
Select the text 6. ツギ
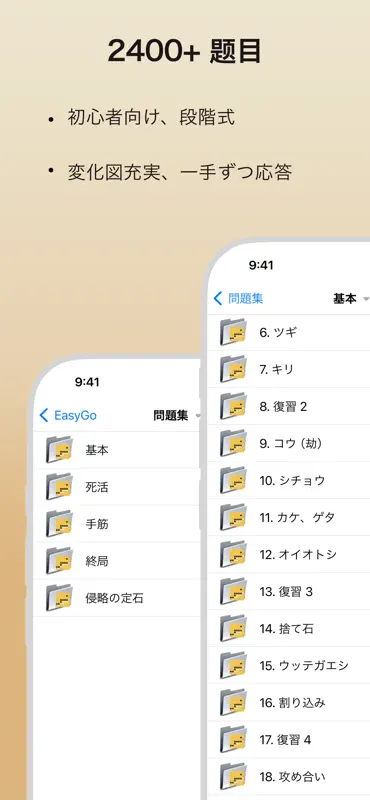coord(278,333)
